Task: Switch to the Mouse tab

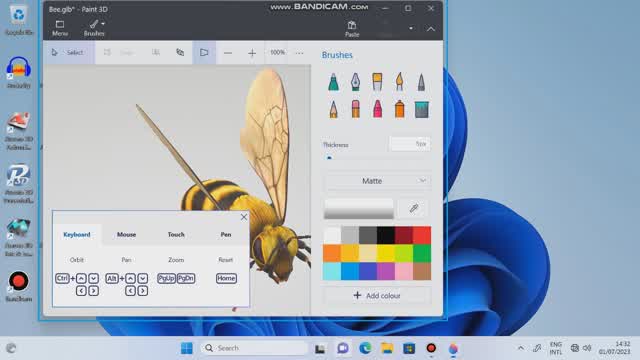Action: (x=127, y=234)
